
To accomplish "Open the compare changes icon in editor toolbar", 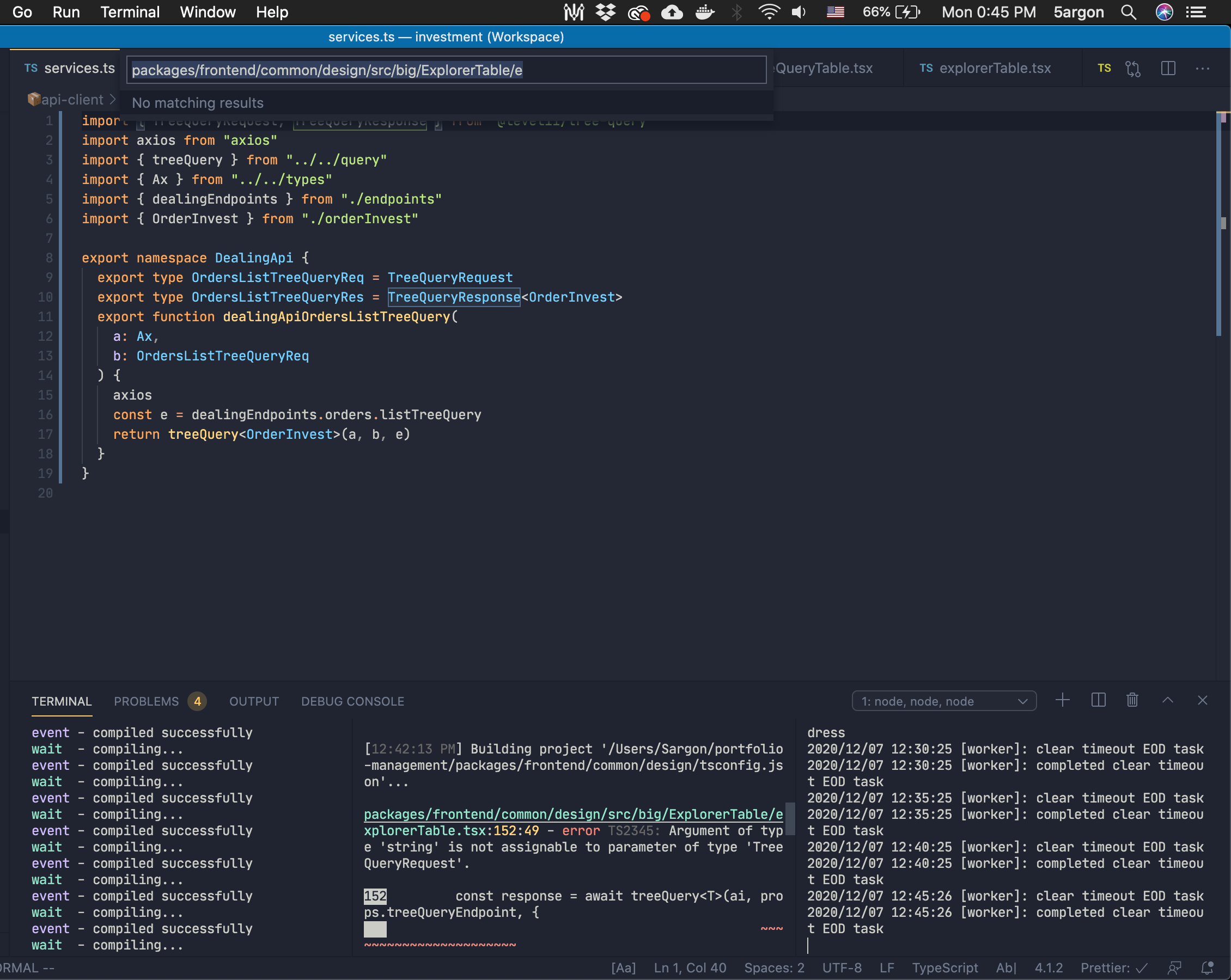I will click(x=1133, y=69).
